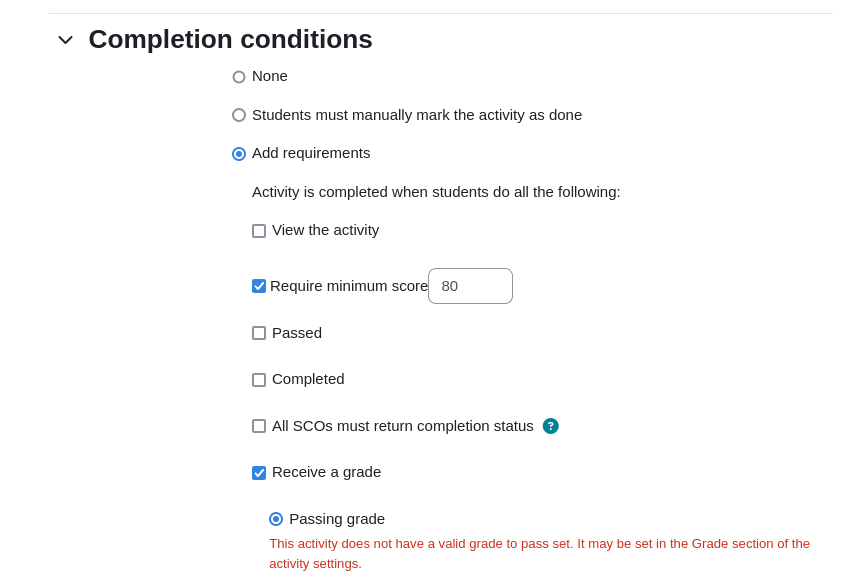Click the Completion conditions heading text

pyautogui.click(x=230, y=39)
